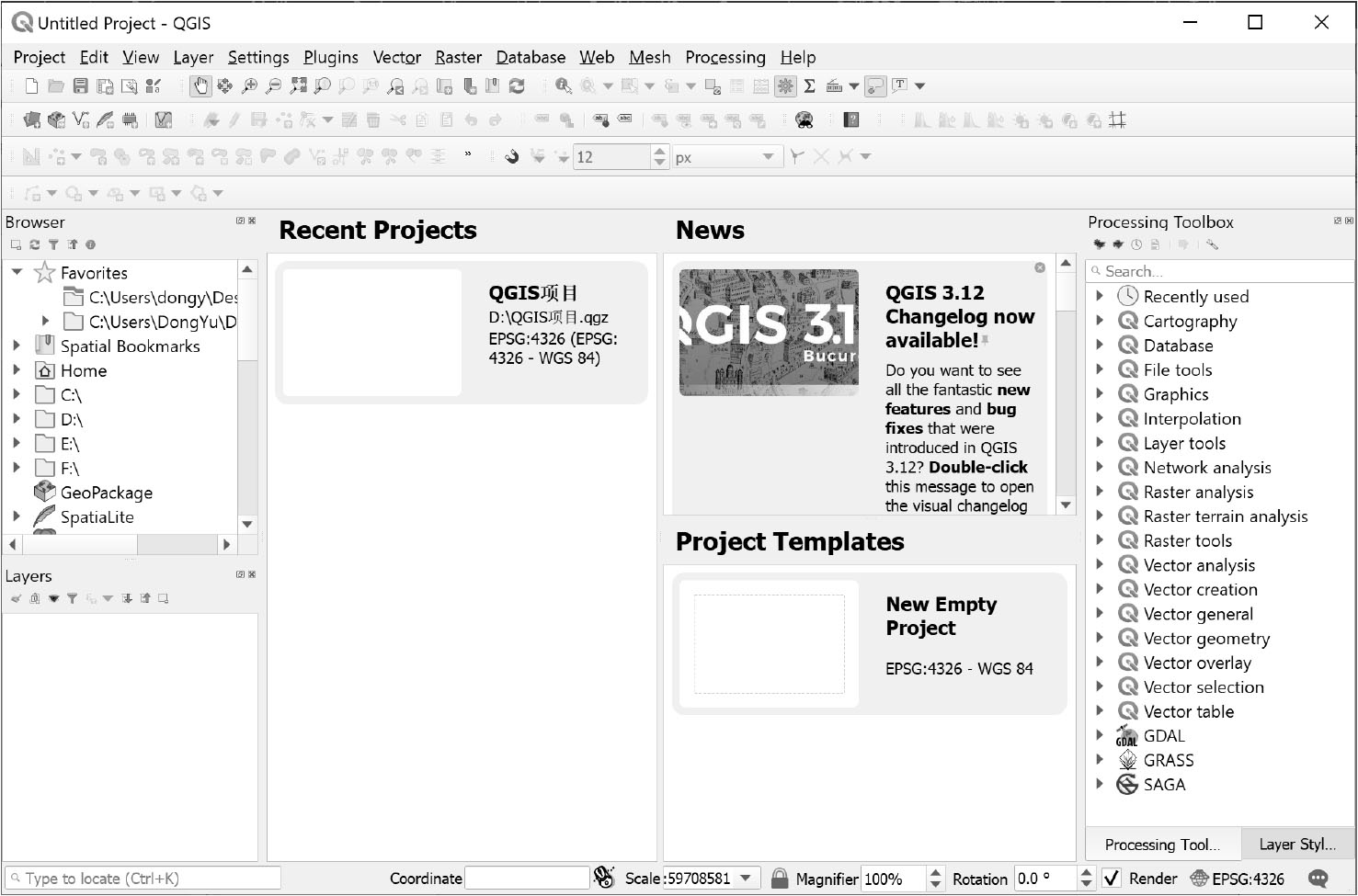Click the Identify Features tool
Screen dimensions: 1358x896
(563, 86)
